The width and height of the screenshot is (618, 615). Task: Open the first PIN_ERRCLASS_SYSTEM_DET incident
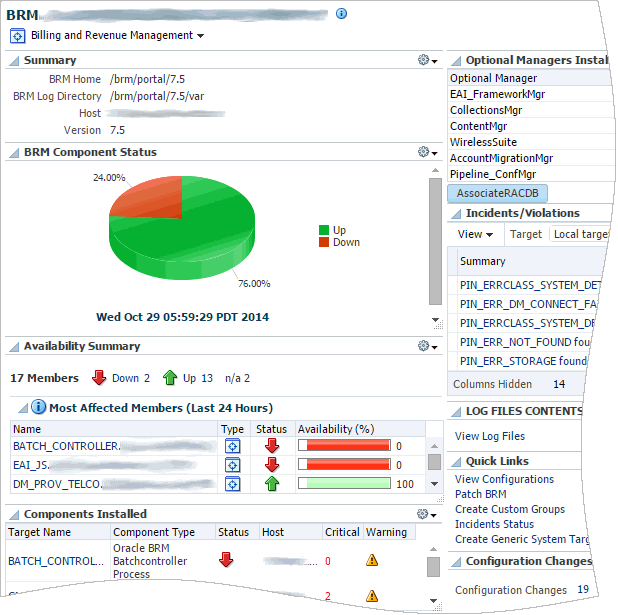530,285
